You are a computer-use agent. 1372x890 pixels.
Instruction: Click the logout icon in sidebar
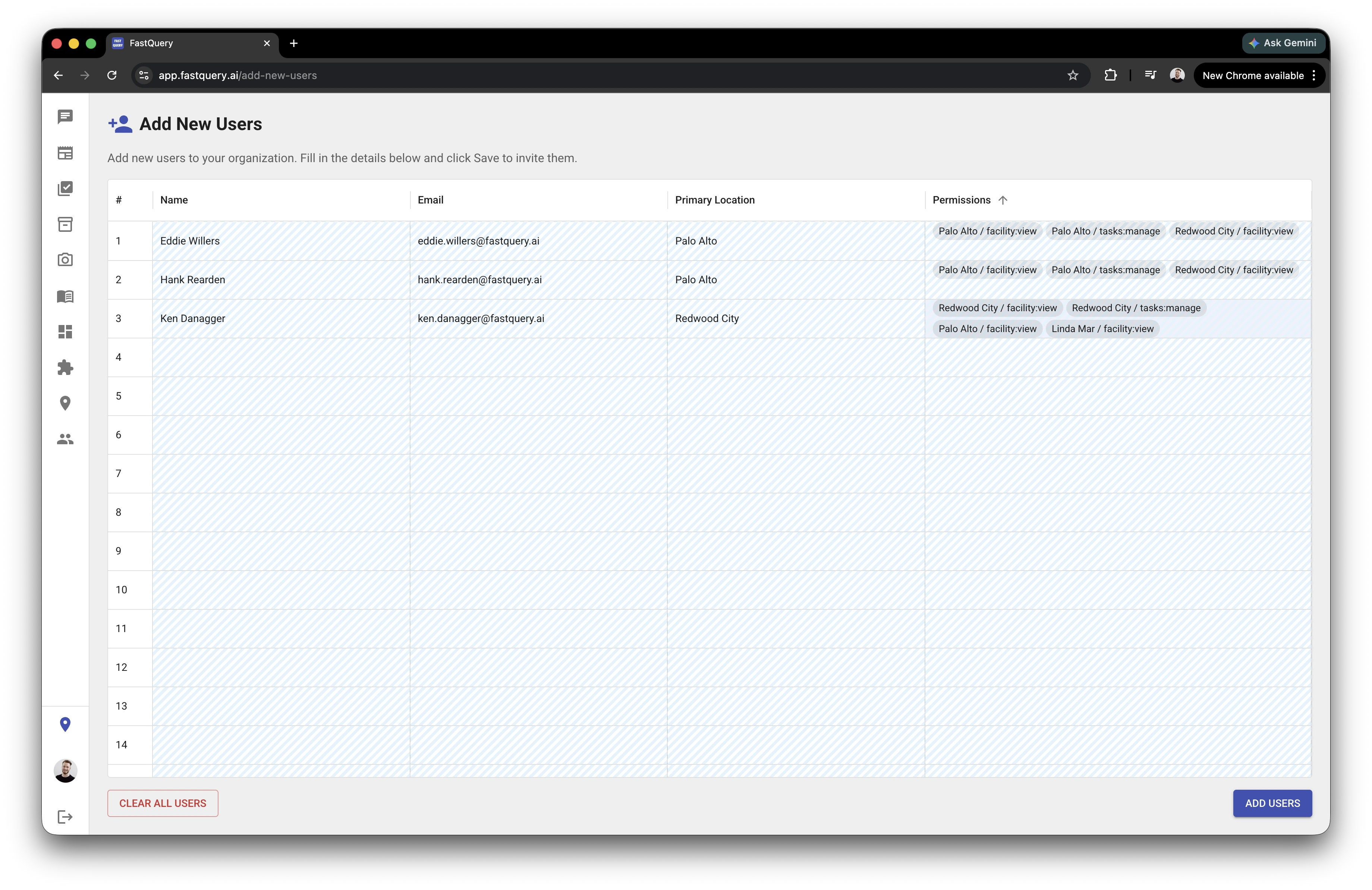(65, 817)
